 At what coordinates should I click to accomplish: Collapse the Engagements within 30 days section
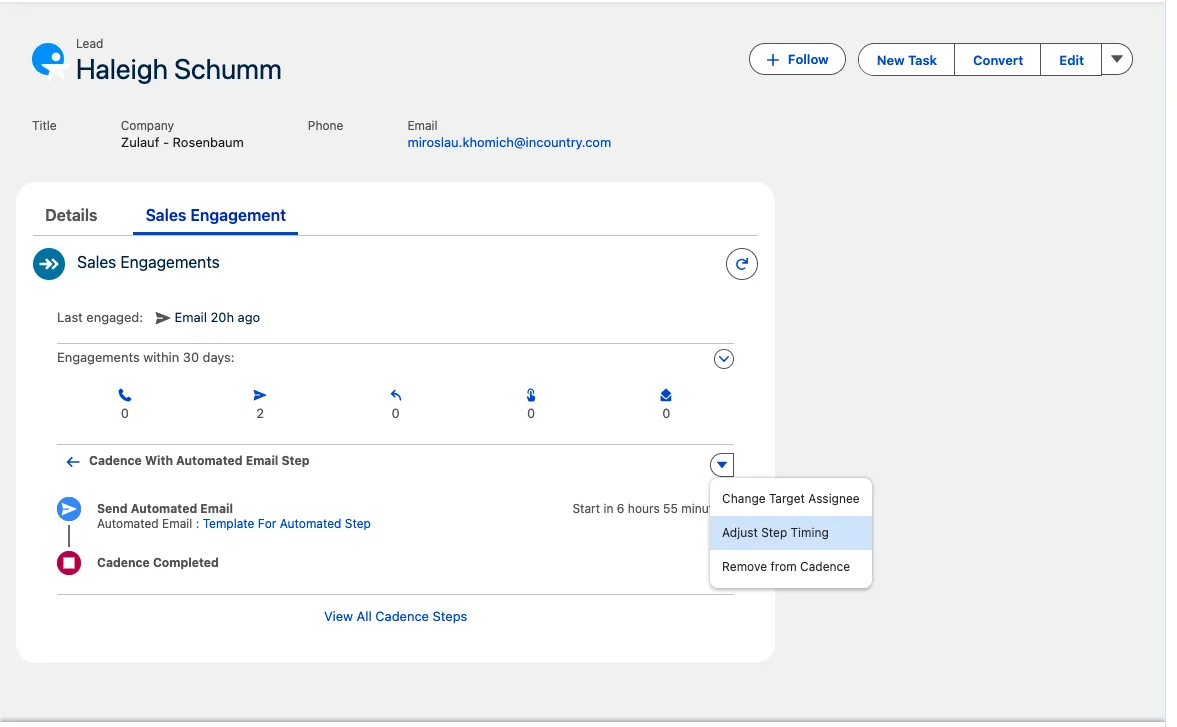tap(724, 359)
